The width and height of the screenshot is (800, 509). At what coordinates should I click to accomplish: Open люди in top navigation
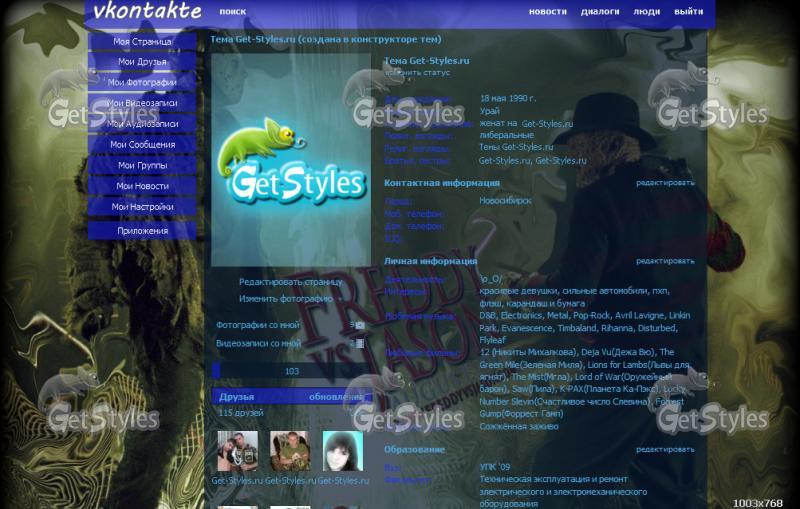646,11
